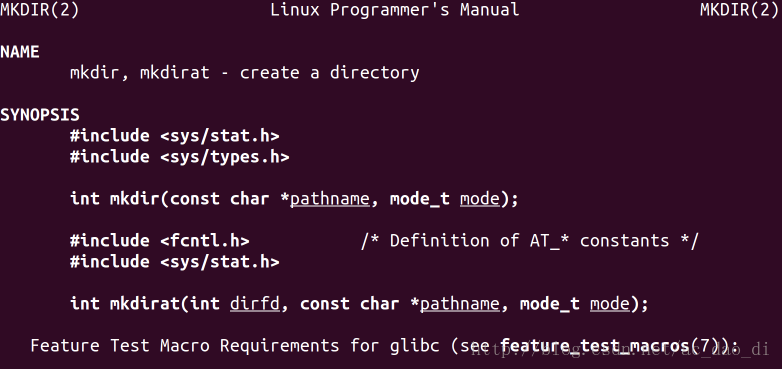Click underlined 'mode' in mkdir signature
The width and height of the screenshot is (782, 369).
pyautogui.click(x=479, y=199)
